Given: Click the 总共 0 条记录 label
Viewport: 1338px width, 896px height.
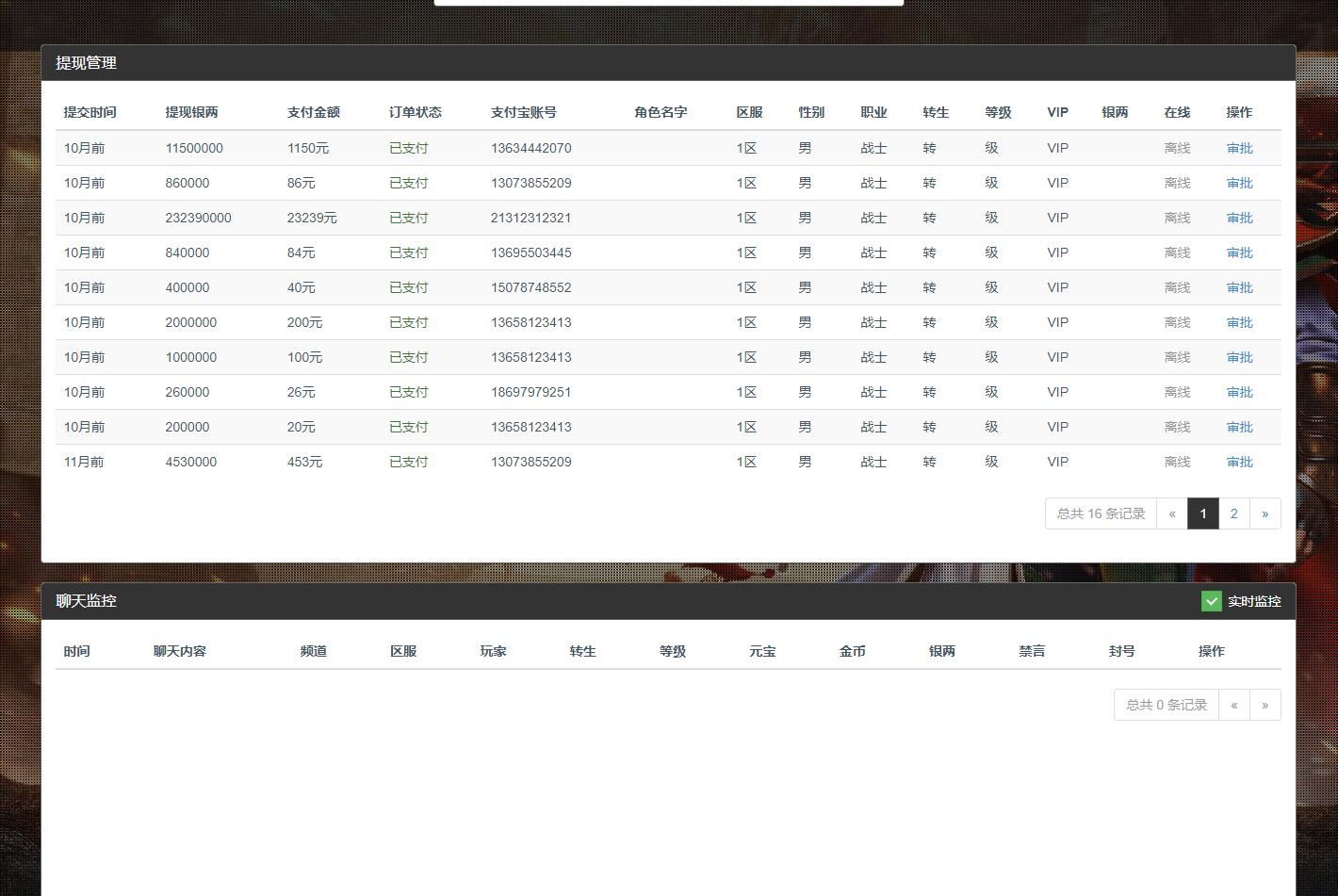Looking at the screenshot, I should coord(1167,705).
